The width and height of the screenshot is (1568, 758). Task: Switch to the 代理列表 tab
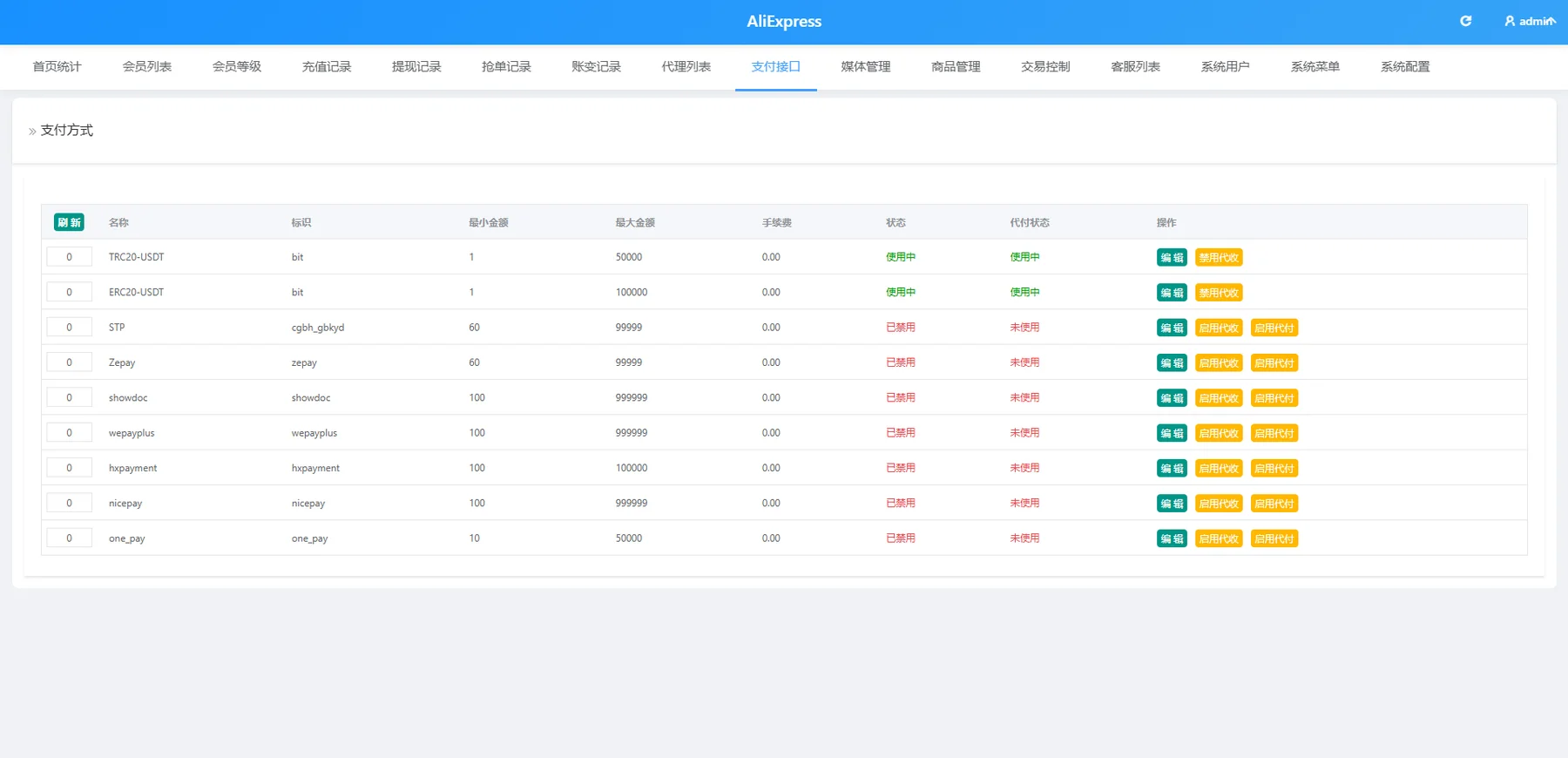pos(686,66)
